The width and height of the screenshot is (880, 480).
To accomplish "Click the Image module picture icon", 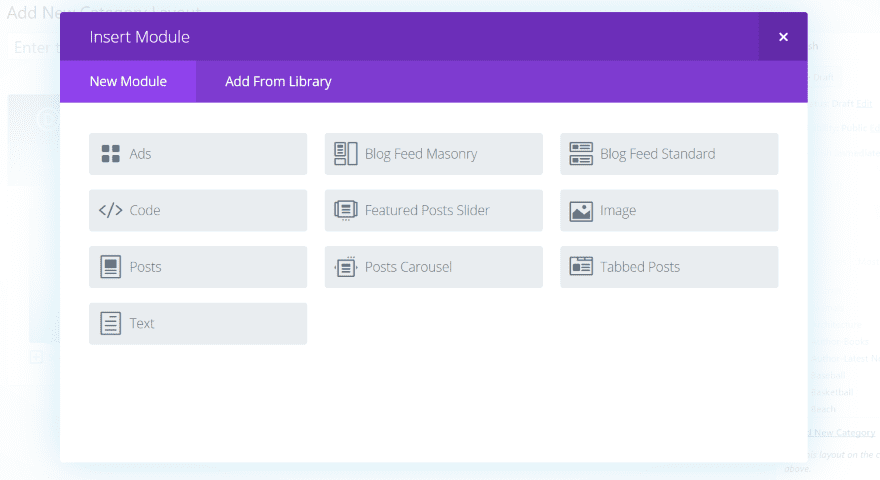I will 581,211.
